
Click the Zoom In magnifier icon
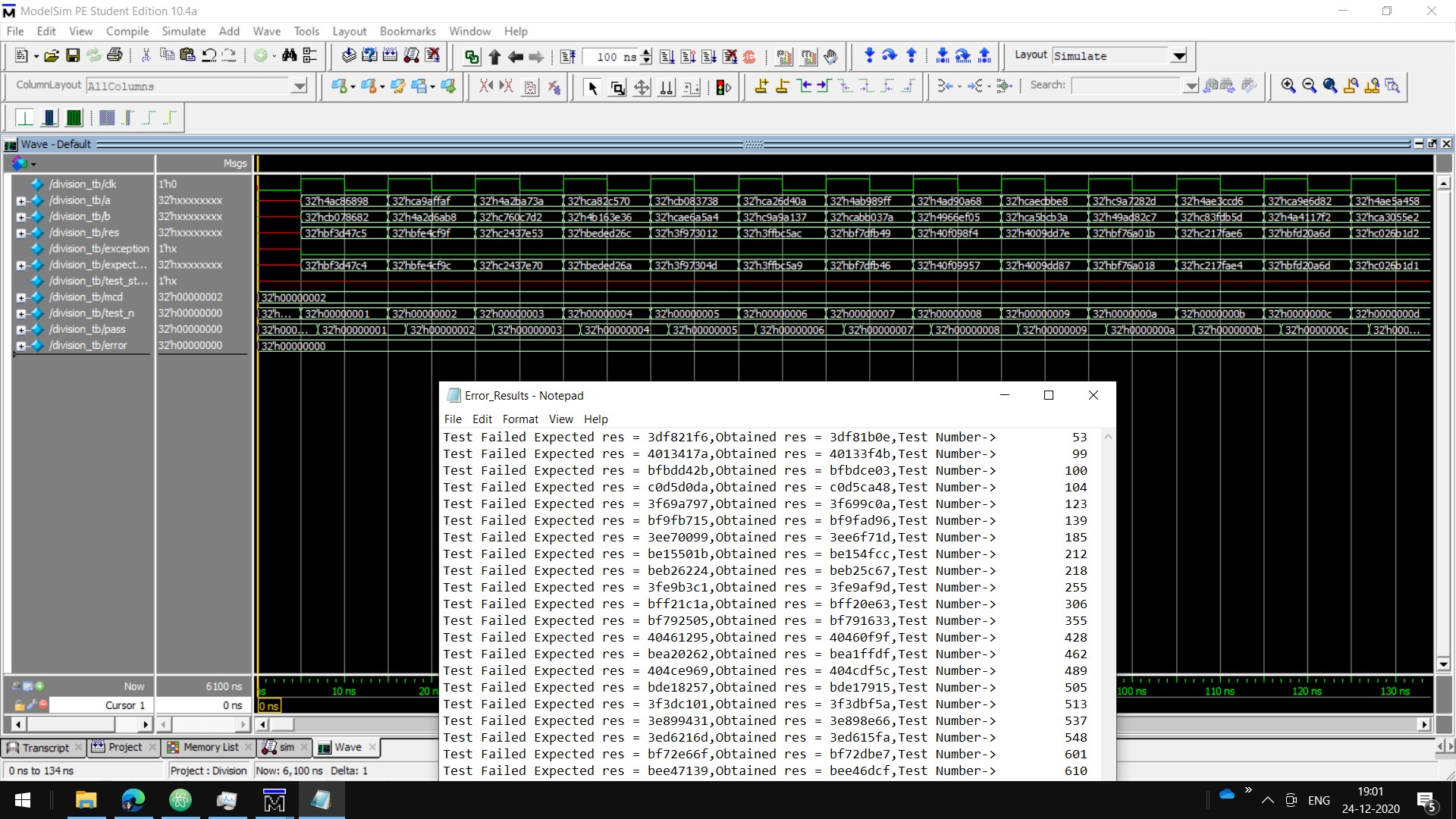(1288, 86)
